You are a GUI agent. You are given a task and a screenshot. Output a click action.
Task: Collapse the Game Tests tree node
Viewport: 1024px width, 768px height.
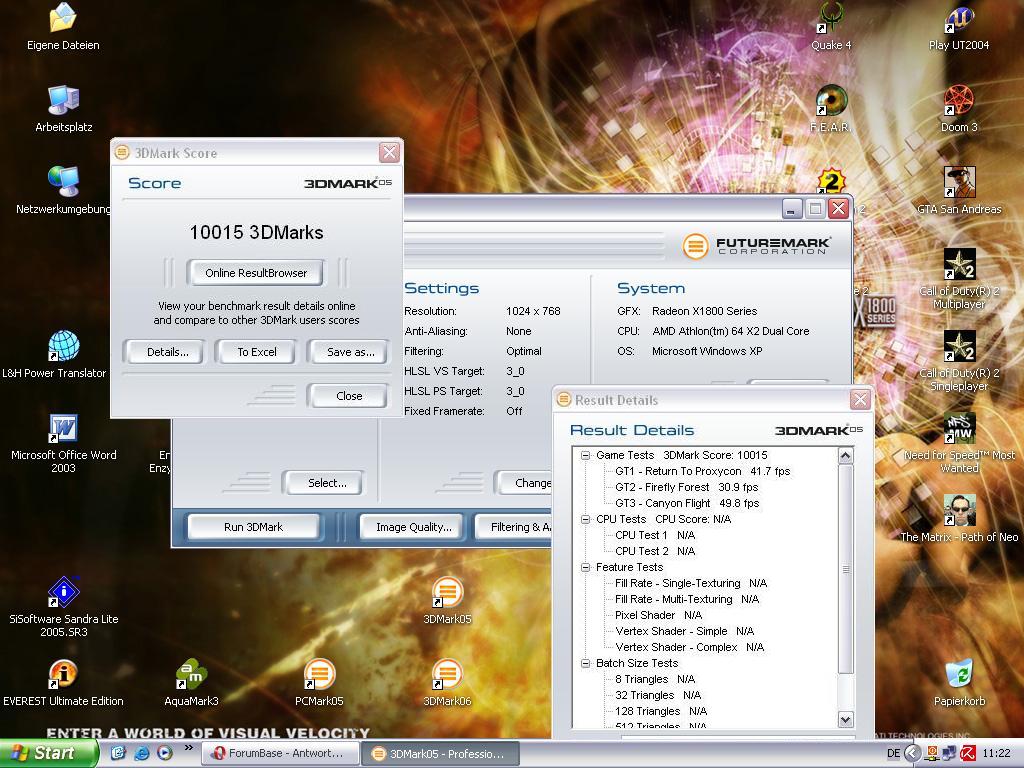click(585, 455)
